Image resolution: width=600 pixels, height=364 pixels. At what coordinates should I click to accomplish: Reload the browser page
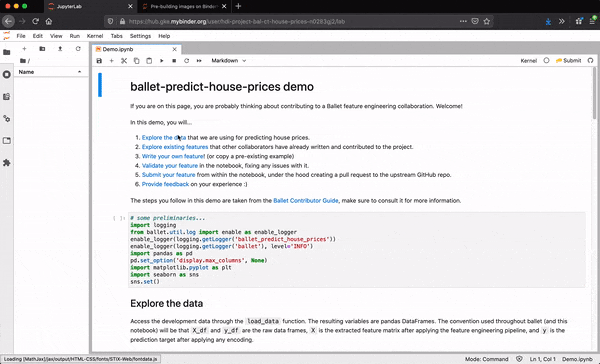point(35,21)
